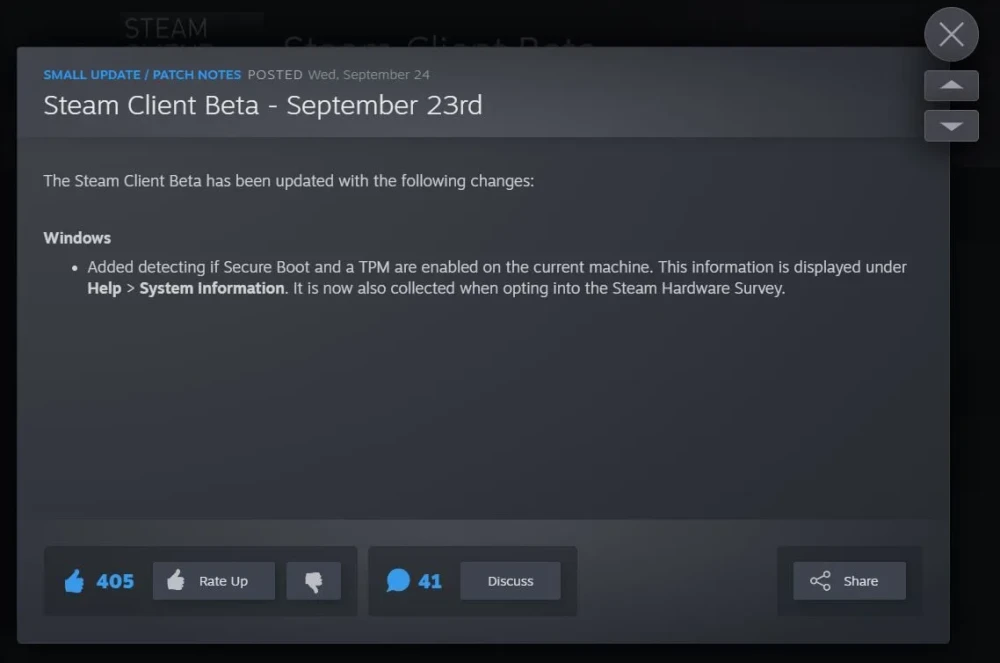Click the Windows section heading
1000x663 pixels.
pyautogui.click(x=77, y=238)
